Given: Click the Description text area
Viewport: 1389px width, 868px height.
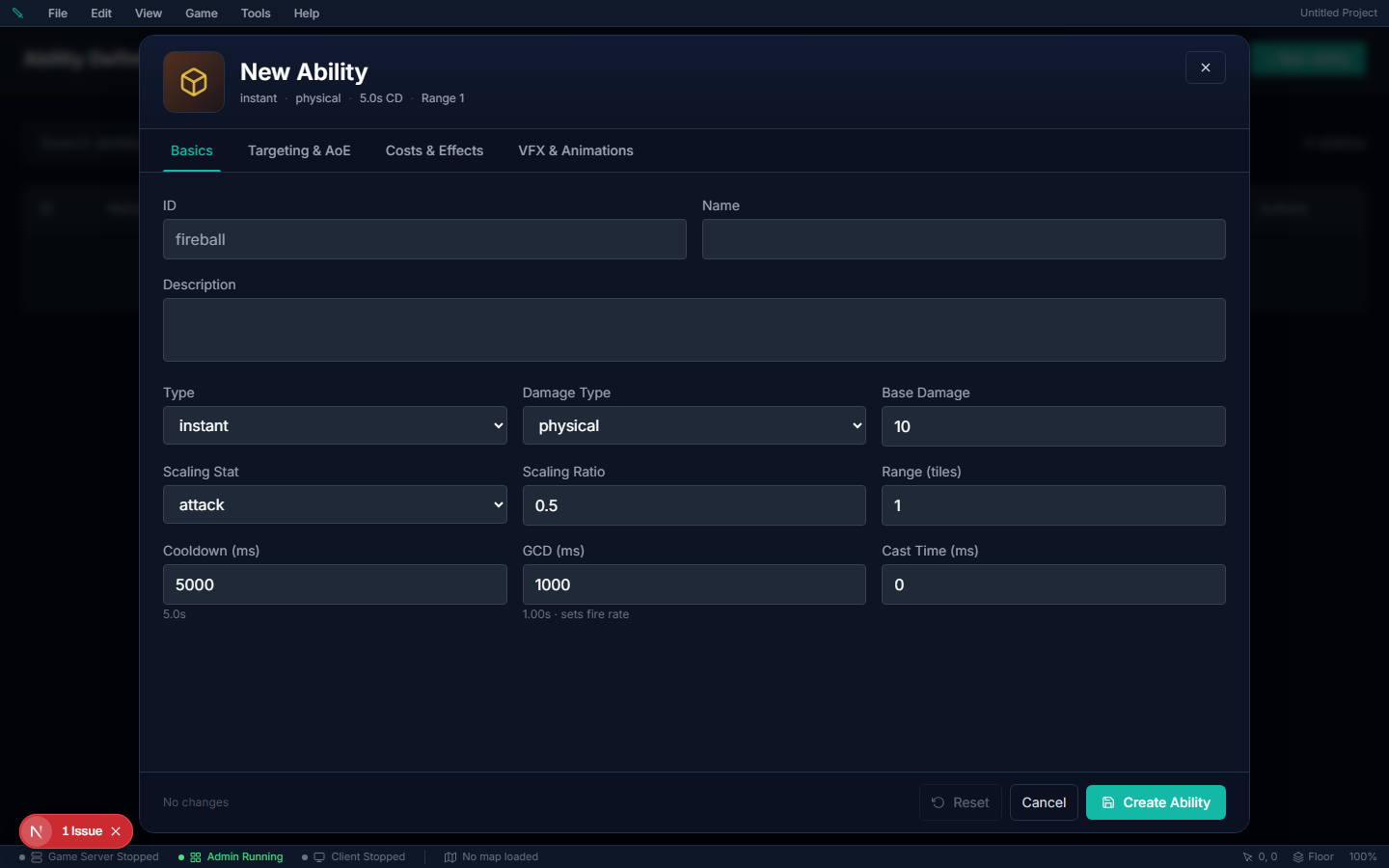Looking at the screenshot, I should coord(694,330).
